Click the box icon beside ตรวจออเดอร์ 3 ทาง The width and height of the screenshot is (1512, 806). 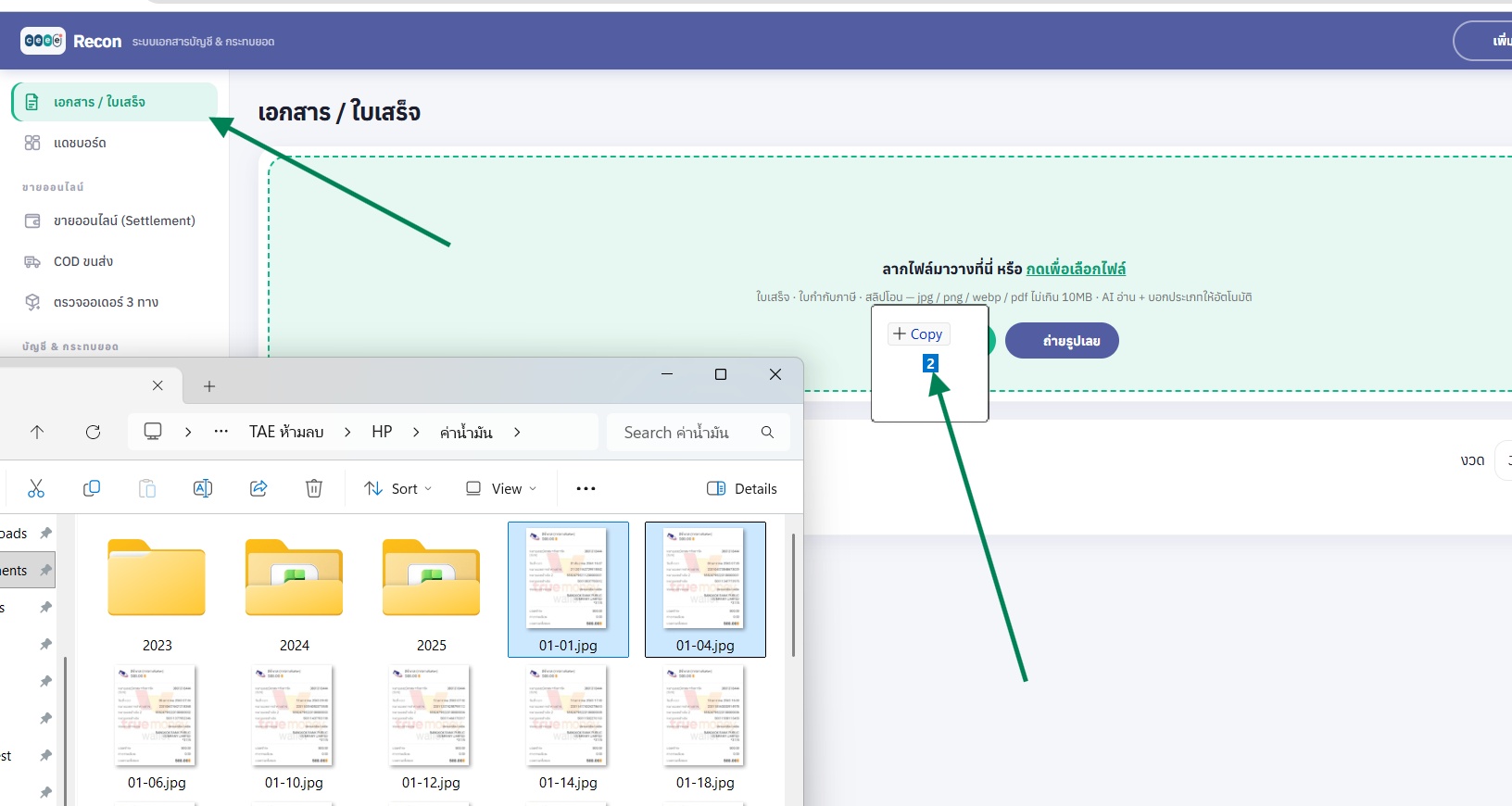(32, 302)
